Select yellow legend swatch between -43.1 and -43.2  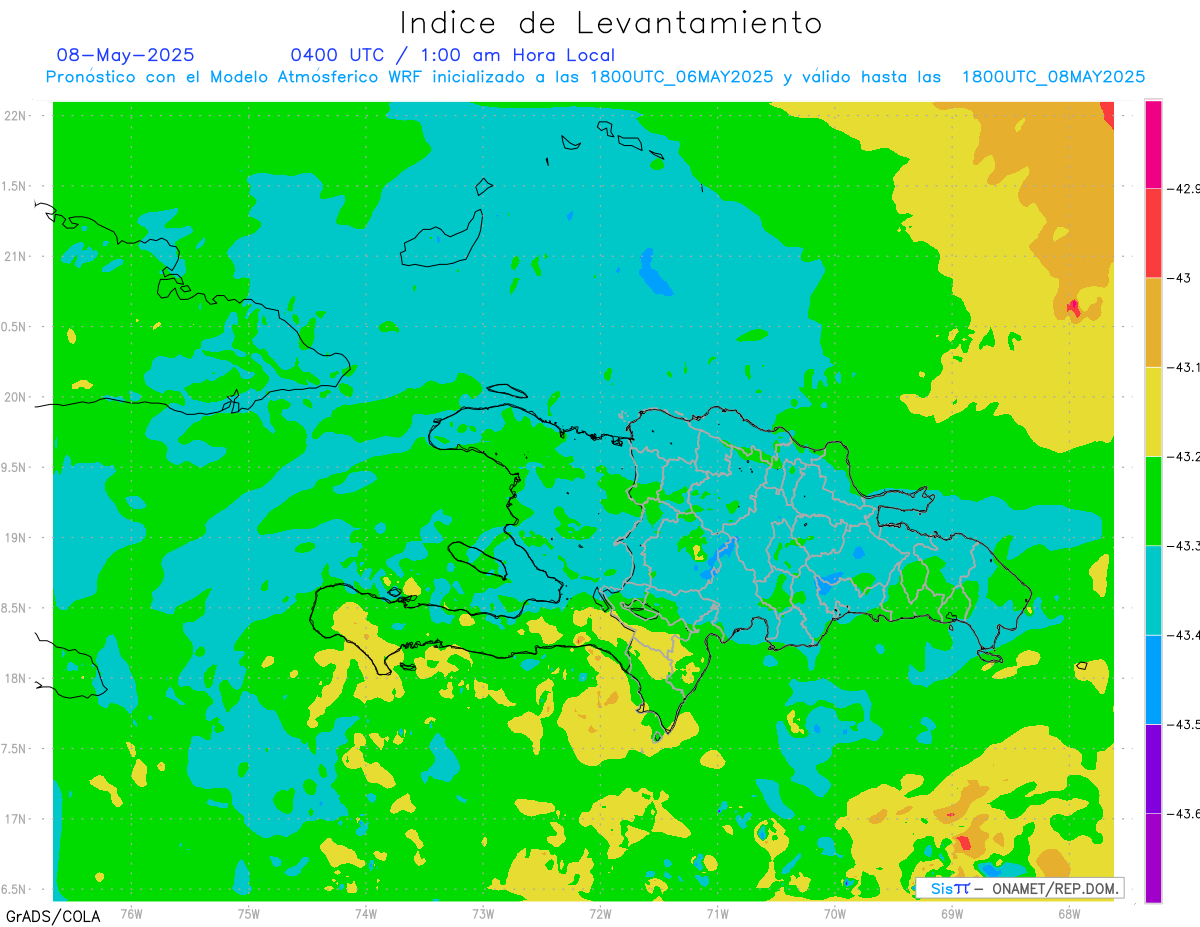(x=1153, y=411)
